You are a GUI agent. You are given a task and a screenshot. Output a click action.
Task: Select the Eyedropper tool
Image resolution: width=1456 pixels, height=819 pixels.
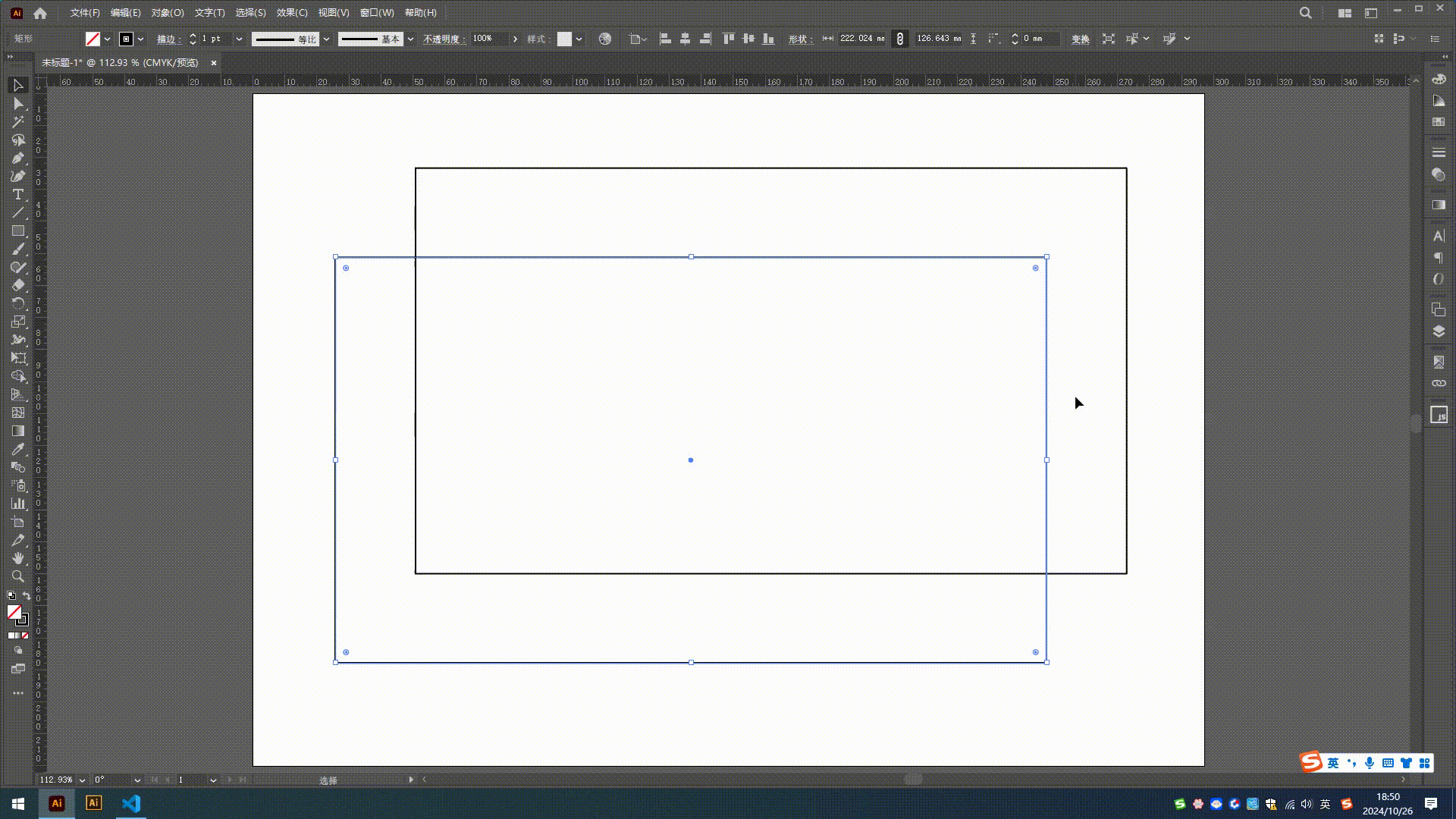coord(18,449)
